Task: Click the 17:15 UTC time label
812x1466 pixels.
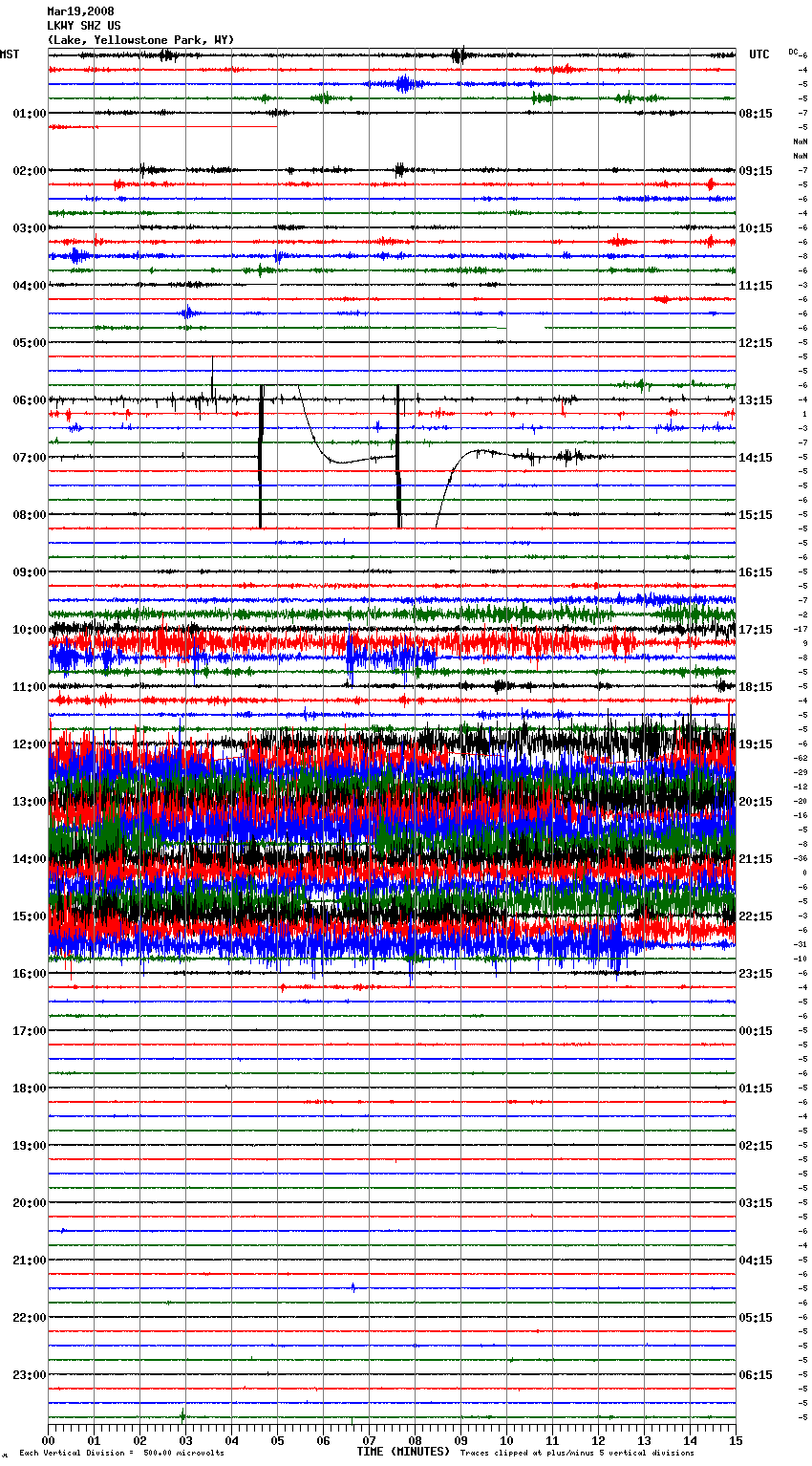Action: point(756,630)
